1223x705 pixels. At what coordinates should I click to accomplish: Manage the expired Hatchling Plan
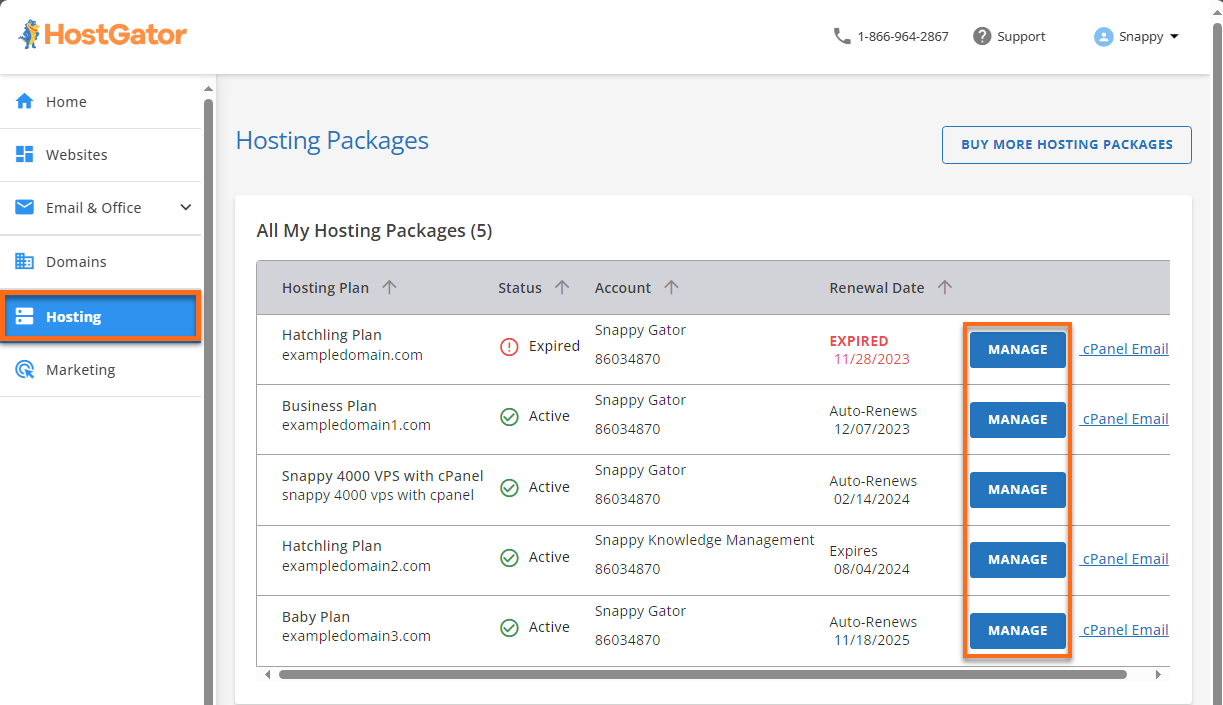[x=1017, y=349]
